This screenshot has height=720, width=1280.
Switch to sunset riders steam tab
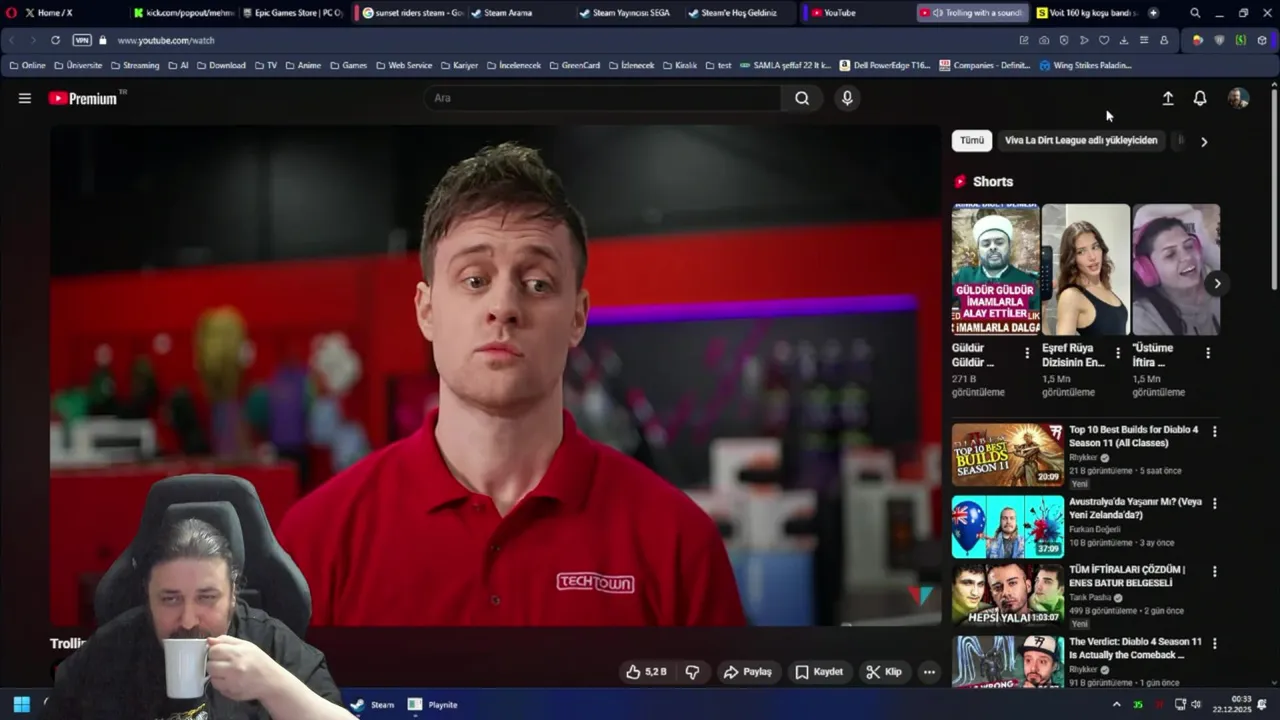coord(411,13)
